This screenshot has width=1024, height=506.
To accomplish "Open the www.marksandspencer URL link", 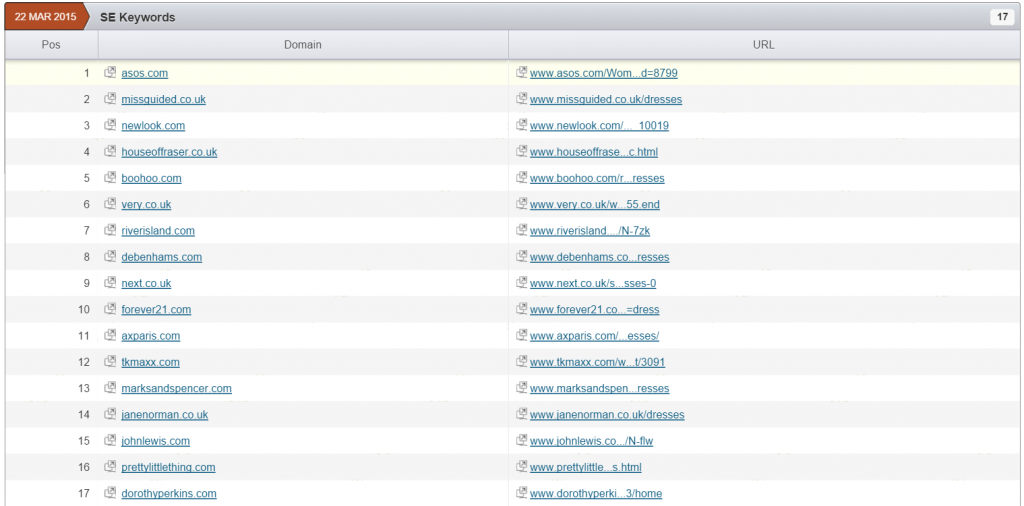I will point(599,388).
